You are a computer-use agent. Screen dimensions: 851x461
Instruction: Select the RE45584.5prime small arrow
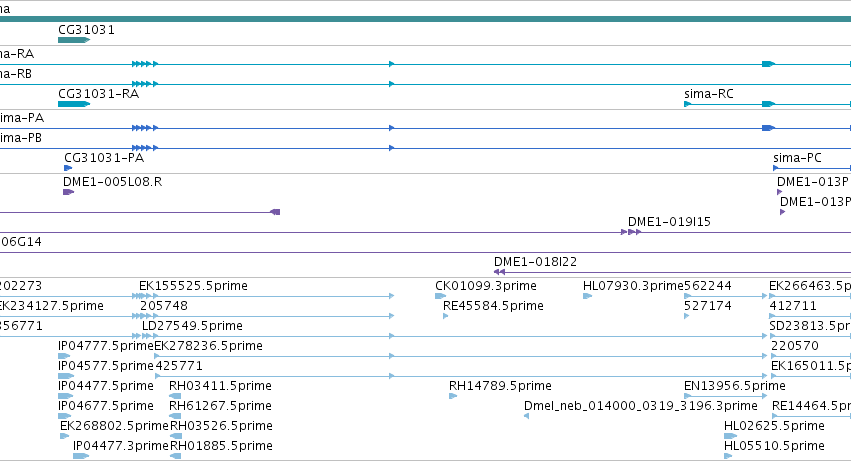(x=446, y=316)
